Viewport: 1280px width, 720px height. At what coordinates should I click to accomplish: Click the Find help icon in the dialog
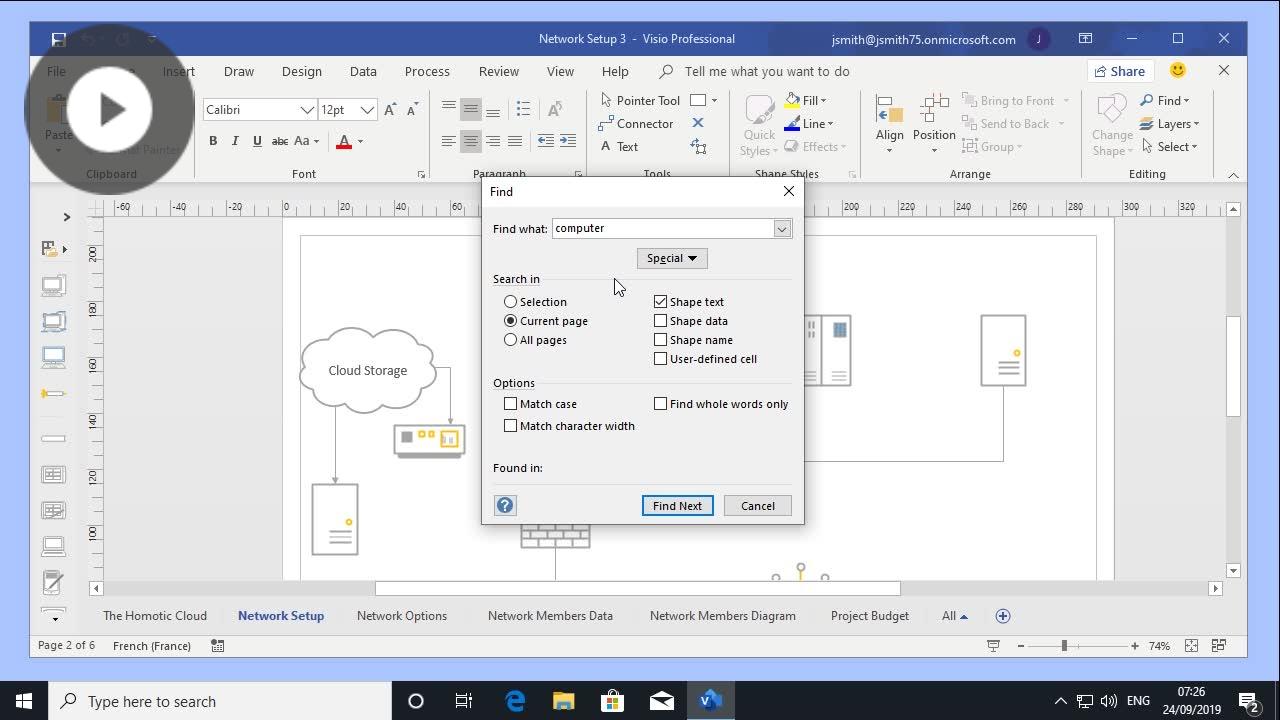(505, 505)
